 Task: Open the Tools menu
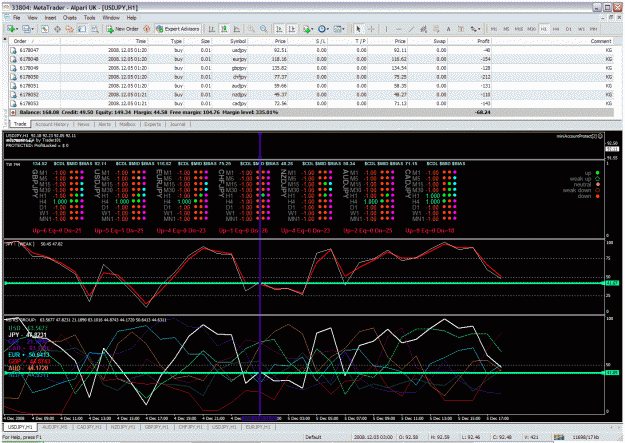click(90, 18)
